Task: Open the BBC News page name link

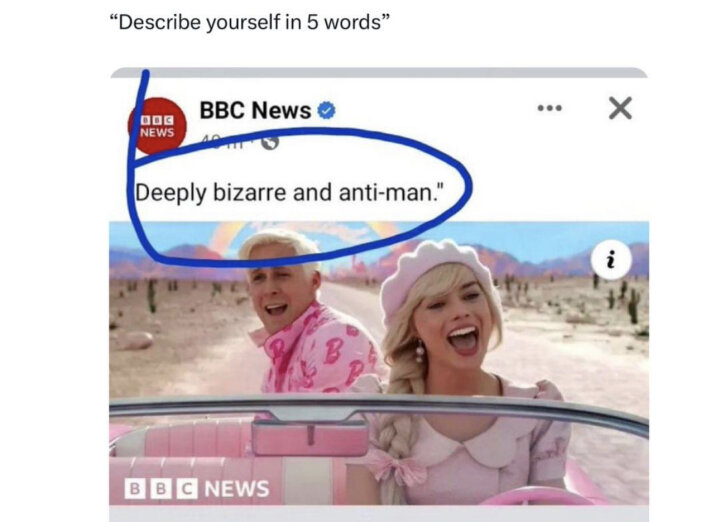Action: coord(255,110)
